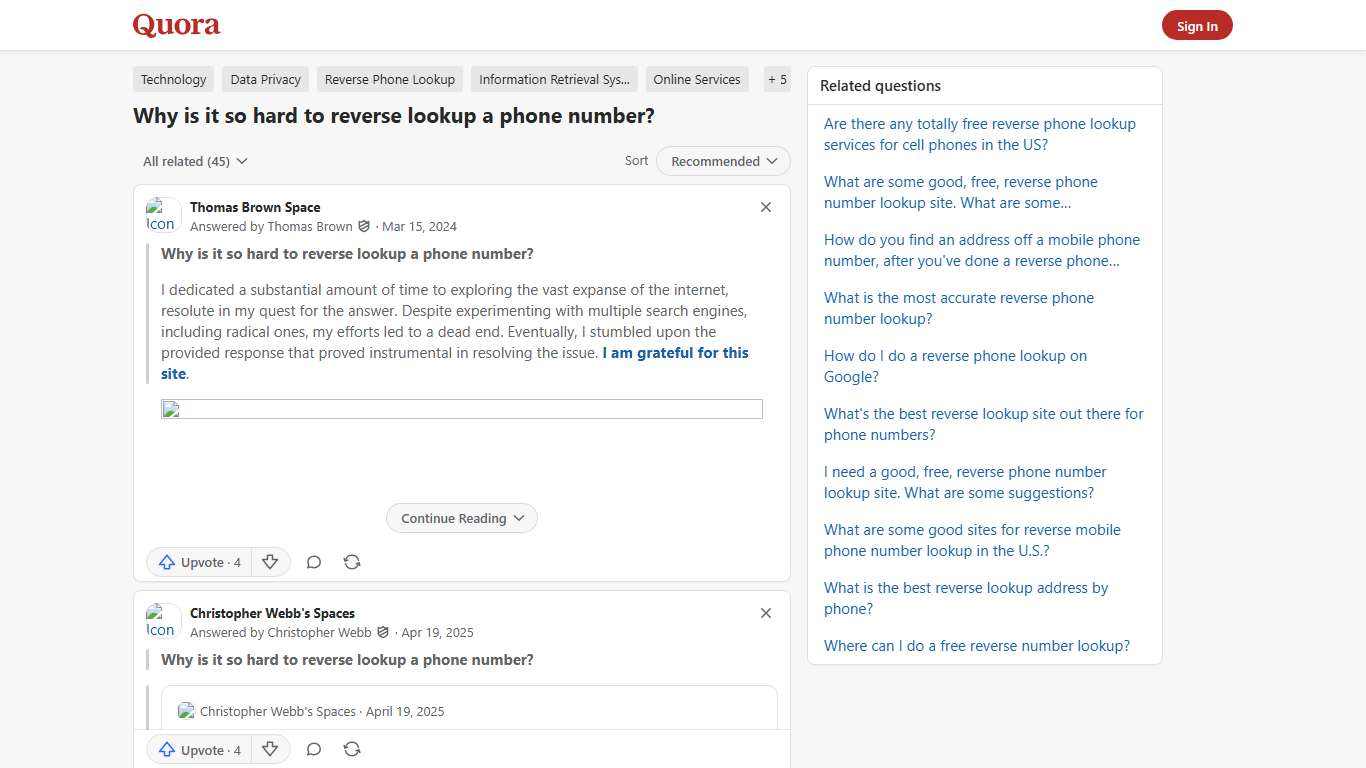Open the 'I am grateful for this site' link
The height and width of the screenshot is (768, 1366).
pyautogui.click(x=675, y=352)
